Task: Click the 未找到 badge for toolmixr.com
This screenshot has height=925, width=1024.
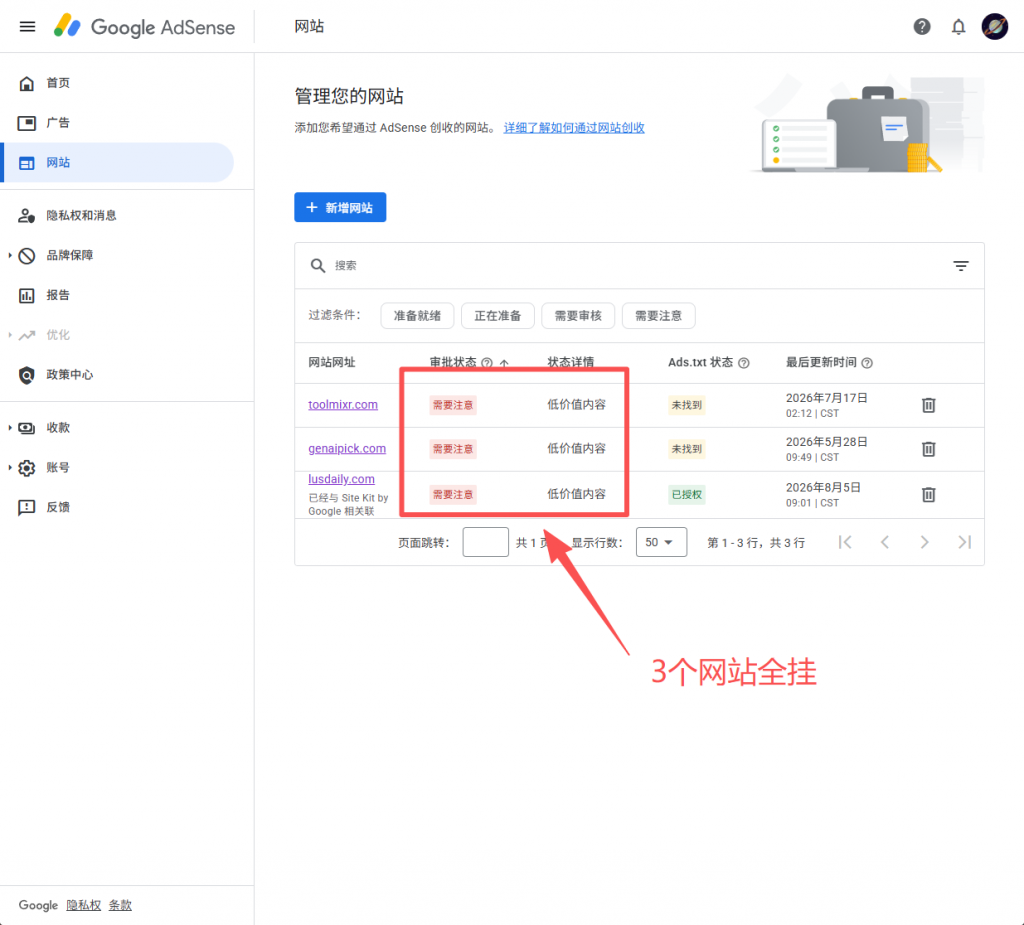Action: click(686, 405)
